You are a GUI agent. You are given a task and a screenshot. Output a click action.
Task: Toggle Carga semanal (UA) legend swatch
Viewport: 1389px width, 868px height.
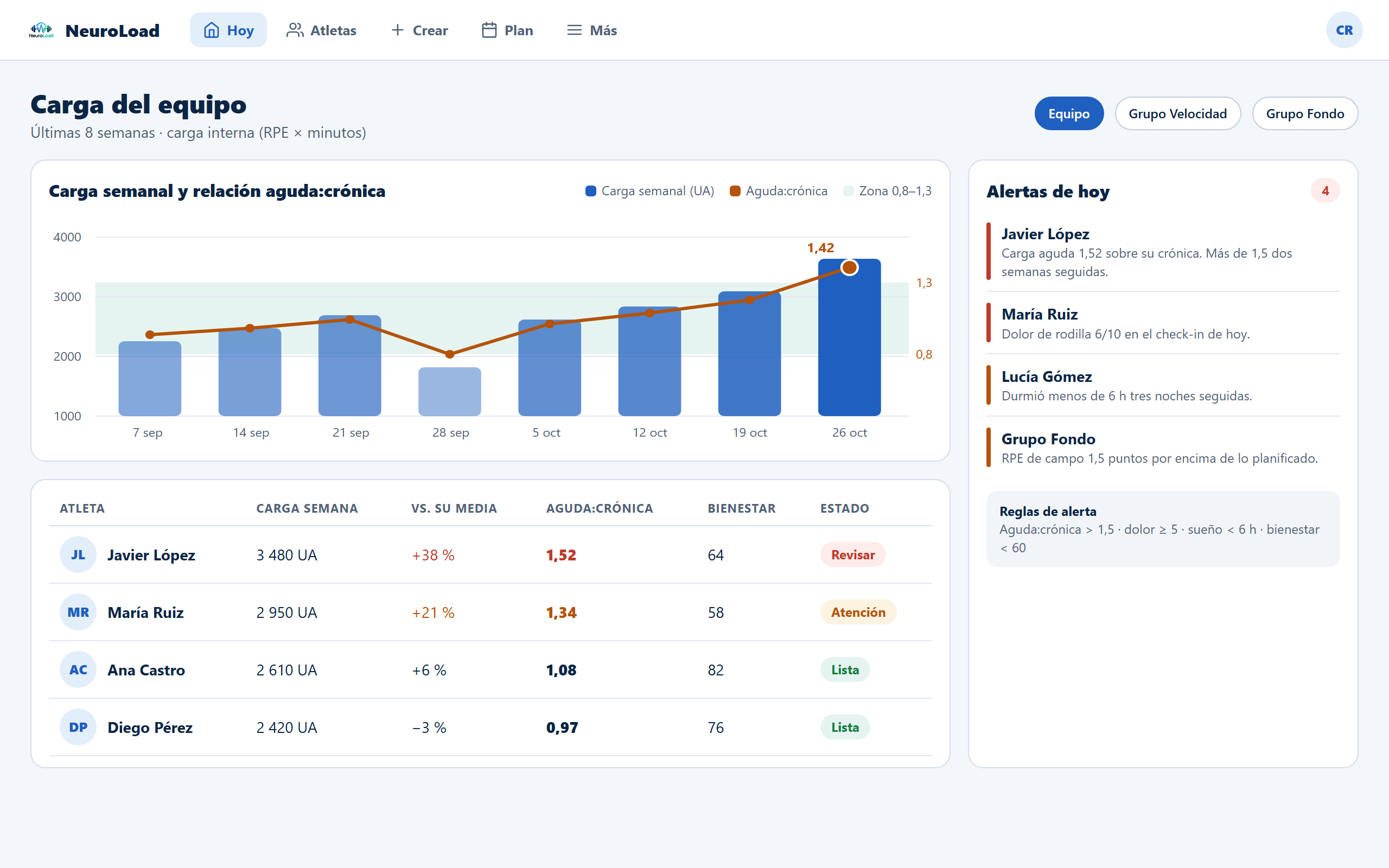tap(591, 191)
